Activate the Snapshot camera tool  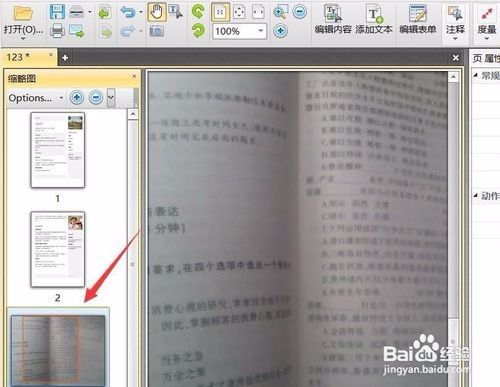click(156, 31)
